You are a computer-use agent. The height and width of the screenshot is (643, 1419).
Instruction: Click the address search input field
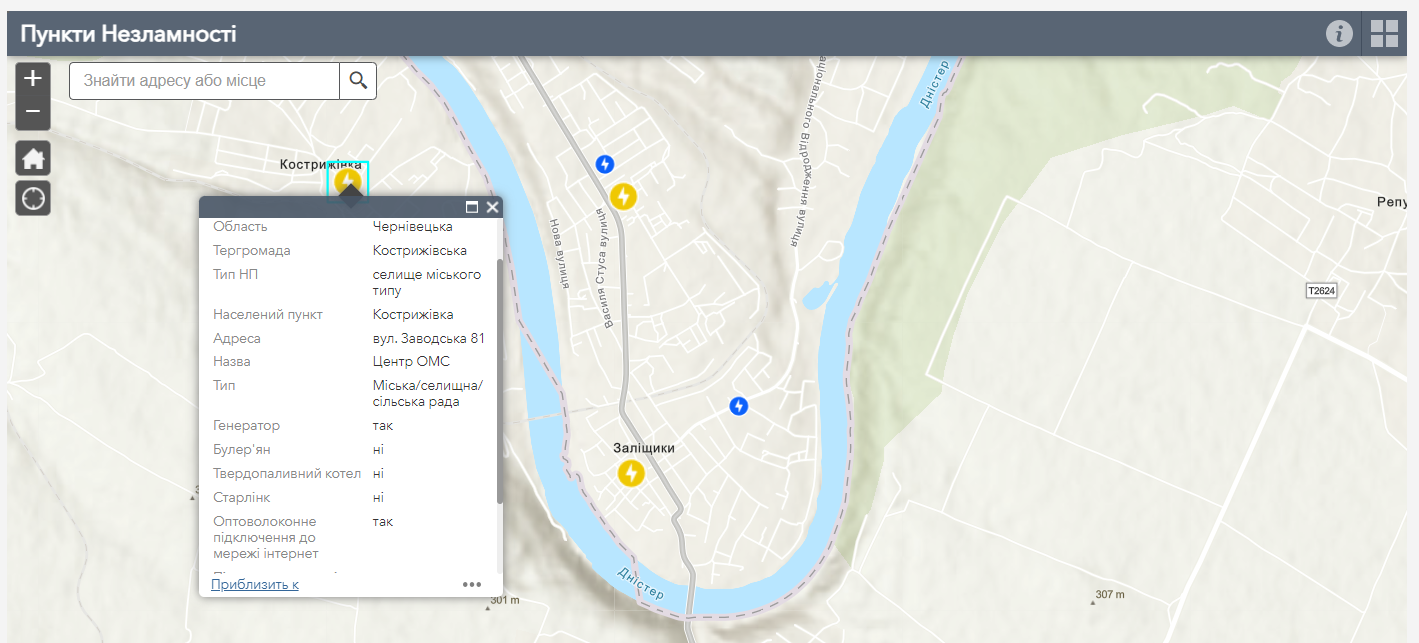pos(205,81)
